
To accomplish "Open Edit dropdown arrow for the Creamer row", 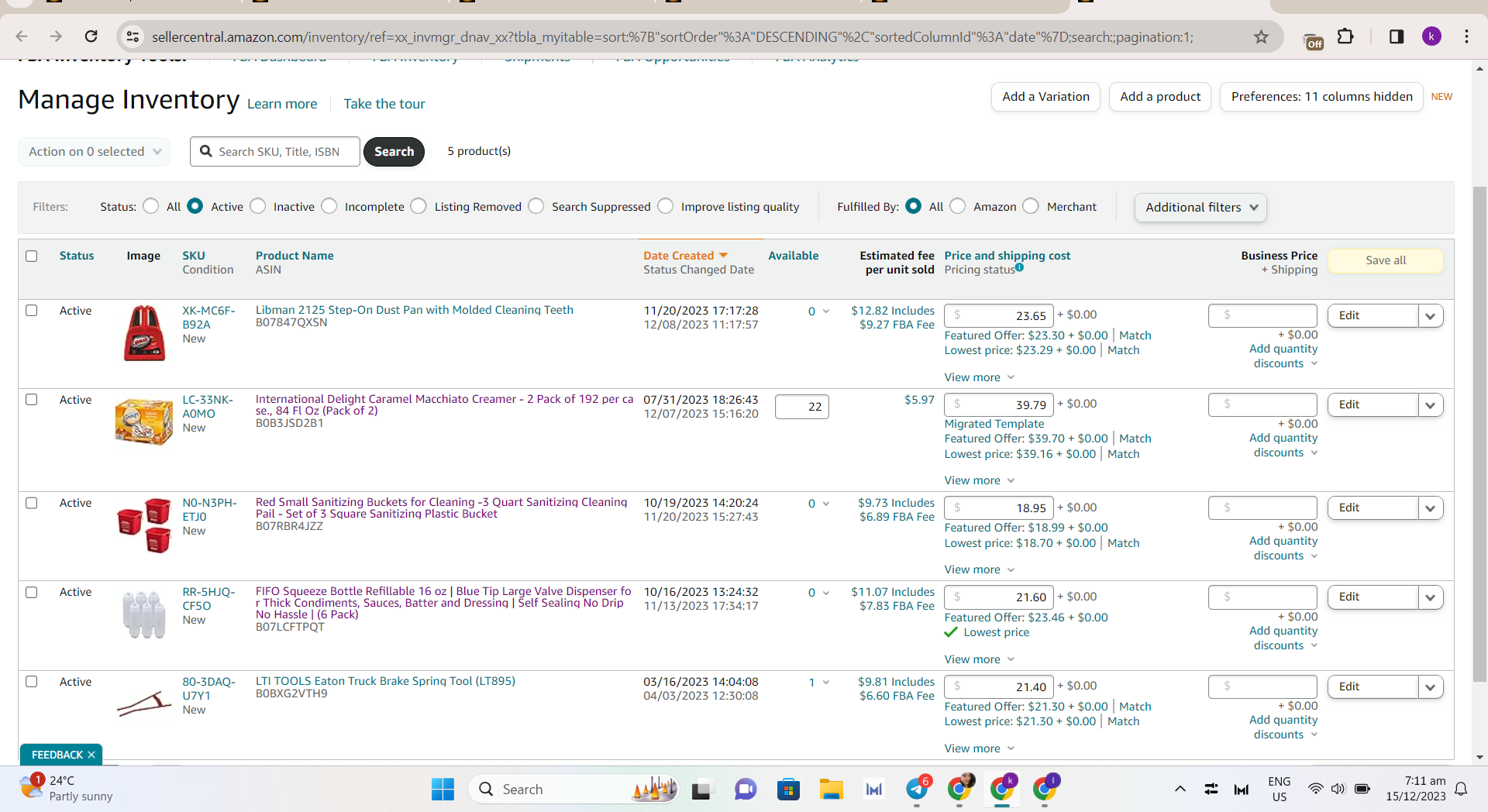I will (1431, 404).
